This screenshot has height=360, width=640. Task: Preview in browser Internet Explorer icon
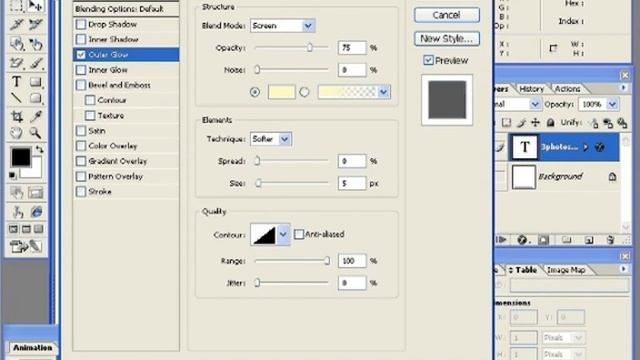[x=36, y=212]
